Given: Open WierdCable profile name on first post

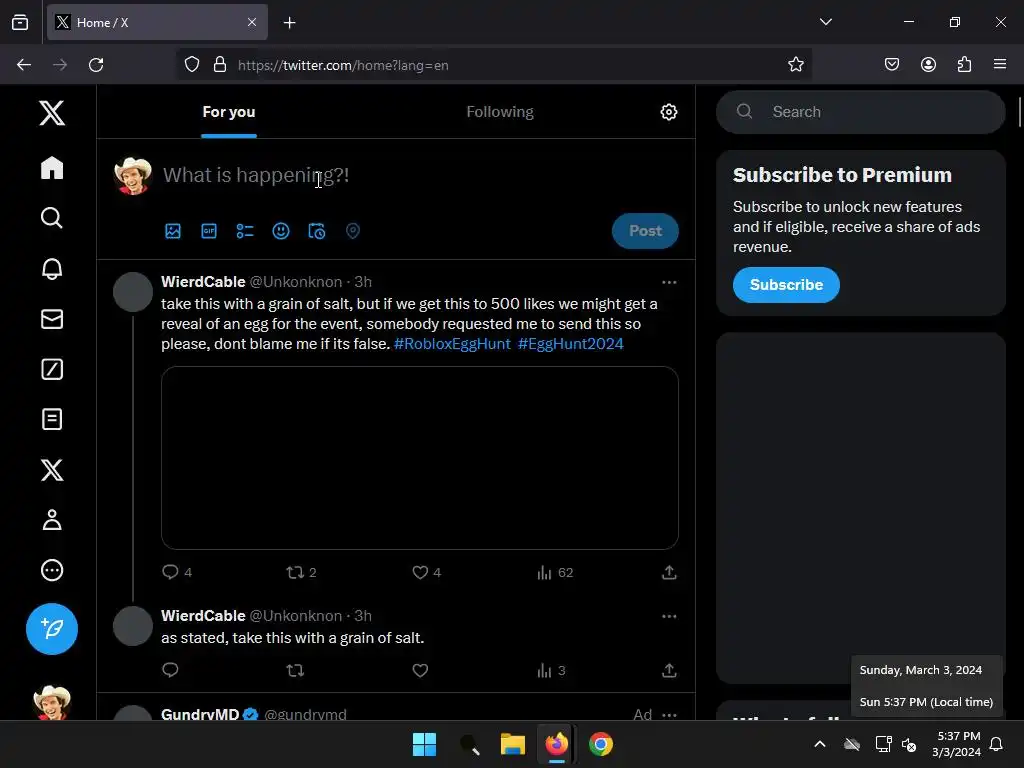Looking at the screenshot, I should [x=203, y=281].
